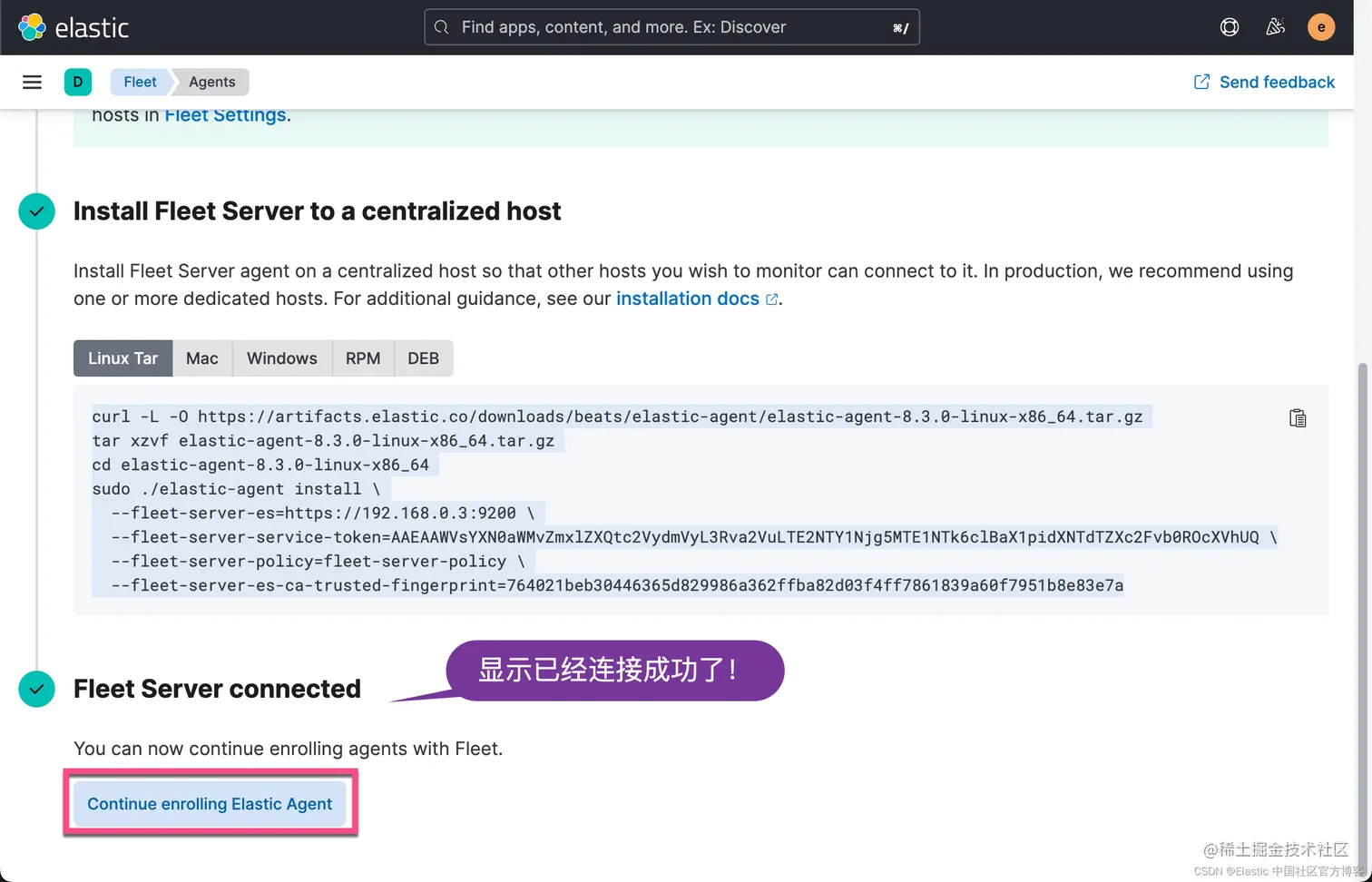Switch to the DEB platform tab
The height and width of the screenshot is (882, 1372).
424,358
